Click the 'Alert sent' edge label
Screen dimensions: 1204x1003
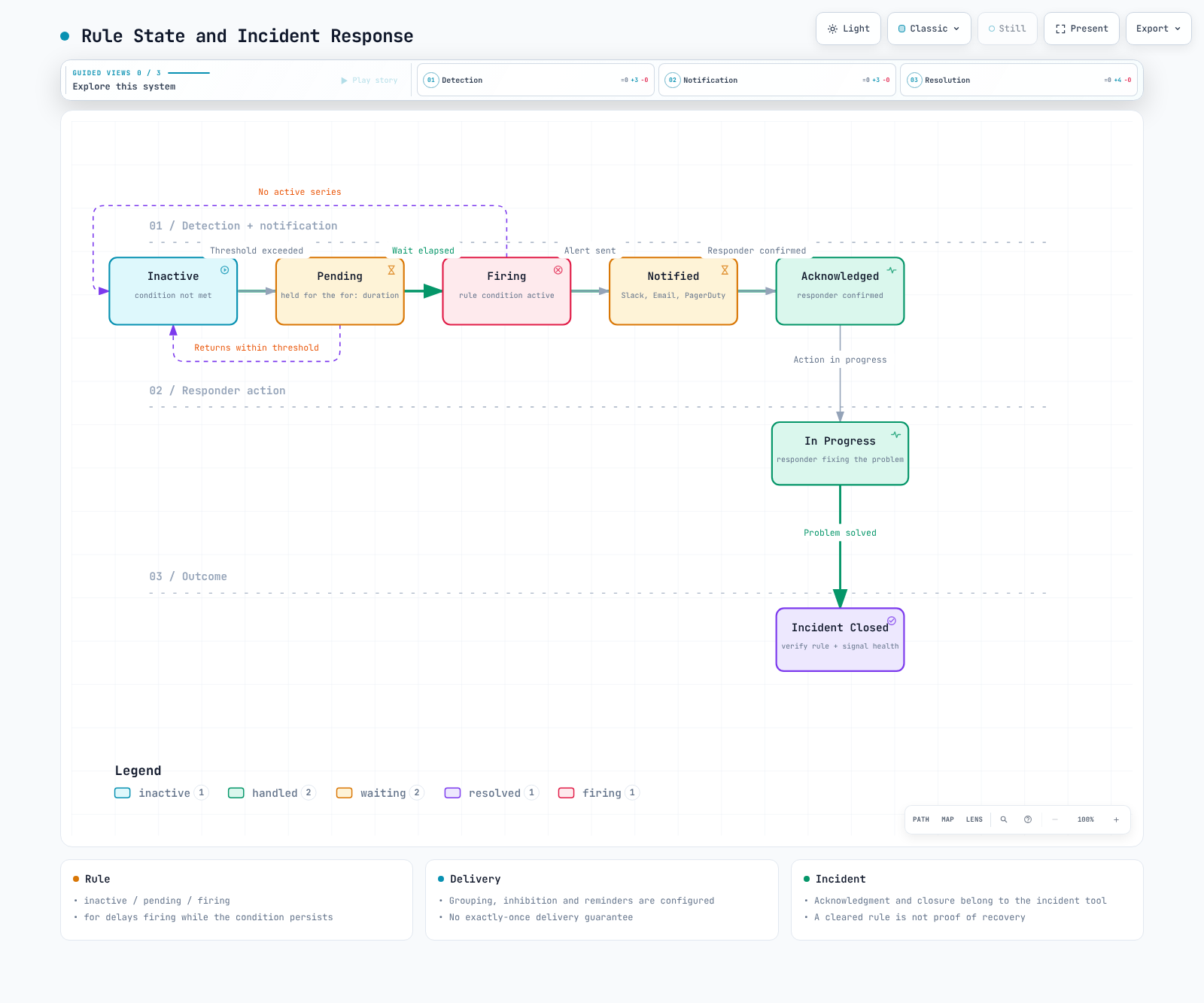(590, 251)
